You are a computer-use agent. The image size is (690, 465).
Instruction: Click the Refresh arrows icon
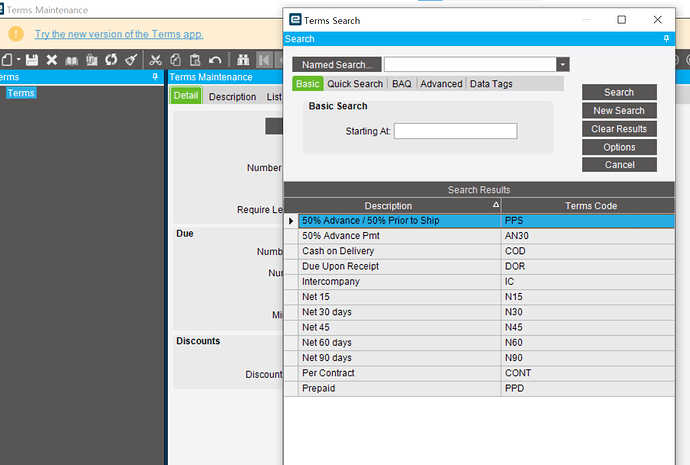coord(111,59)
